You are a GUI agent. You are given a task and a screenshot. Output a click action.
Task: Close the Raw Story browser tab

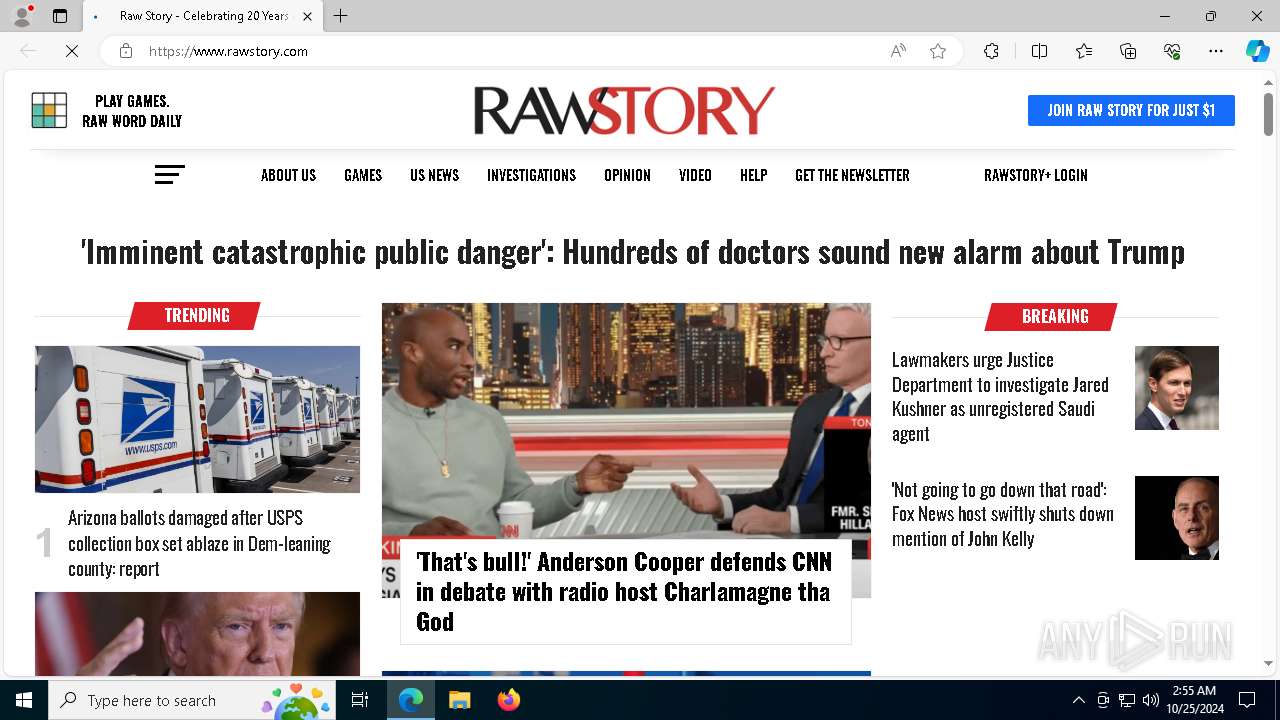307,16
